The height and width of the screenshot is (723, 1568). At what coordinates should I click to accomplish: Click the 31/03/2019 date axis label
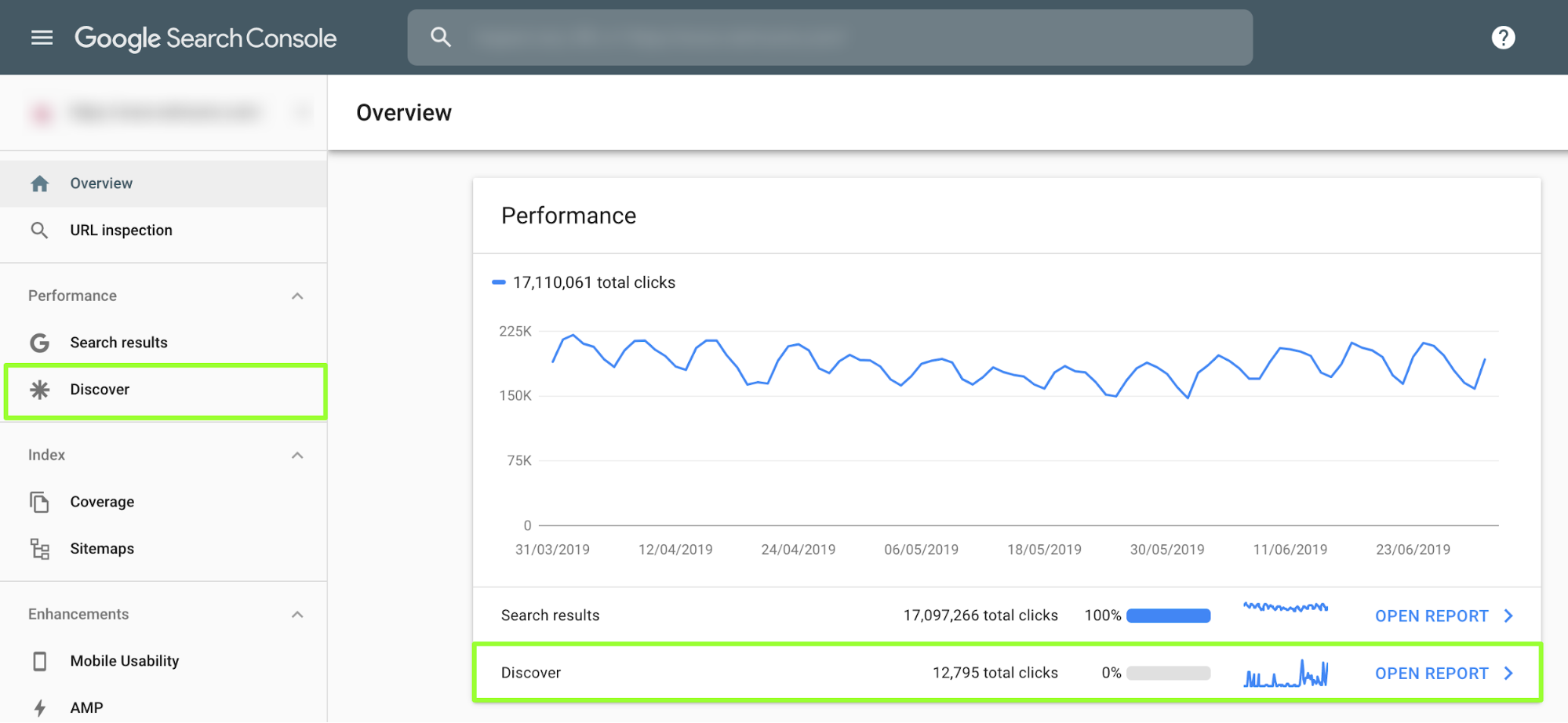click(552, 550)
